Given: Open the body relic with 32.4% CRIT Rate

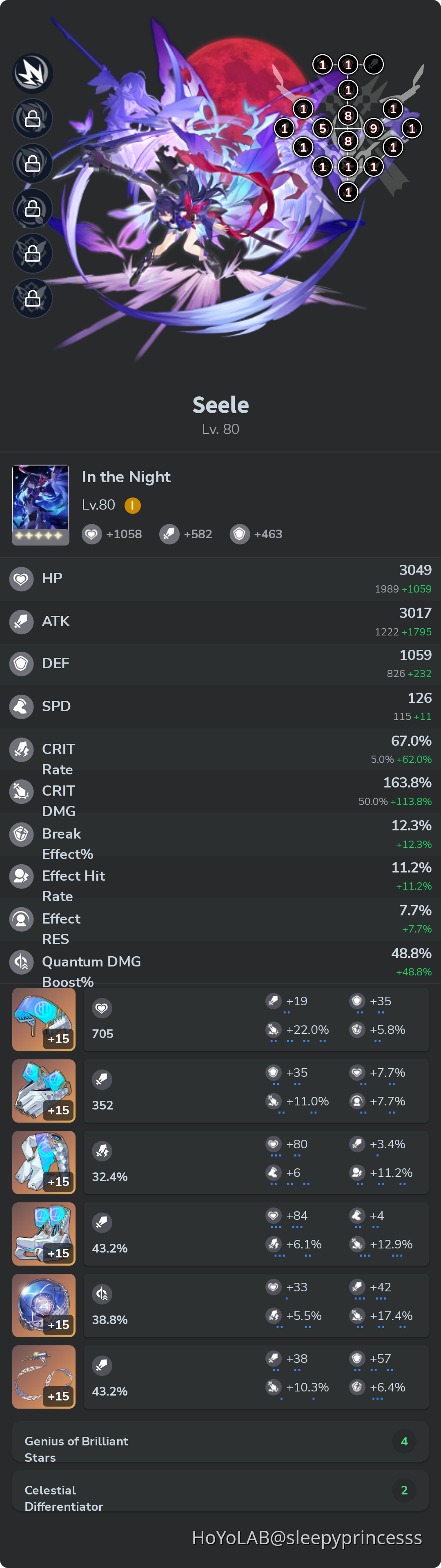Looking at the screenshot, I should coord(44,1162).
